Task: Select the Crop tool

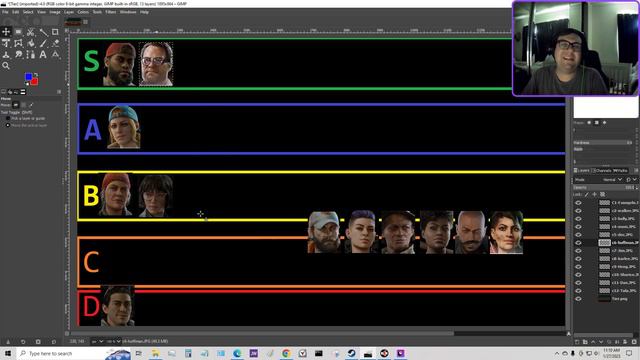Action: [x=55, y=32]
